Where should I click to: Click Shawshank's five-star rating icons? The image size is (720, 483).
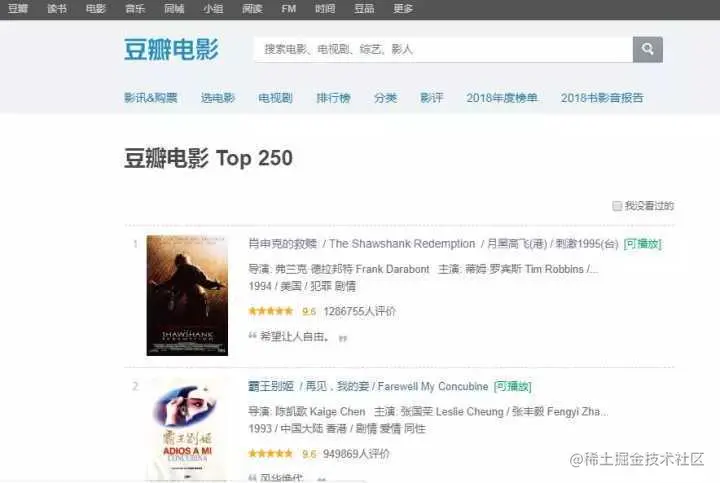(x=270, y=311)
